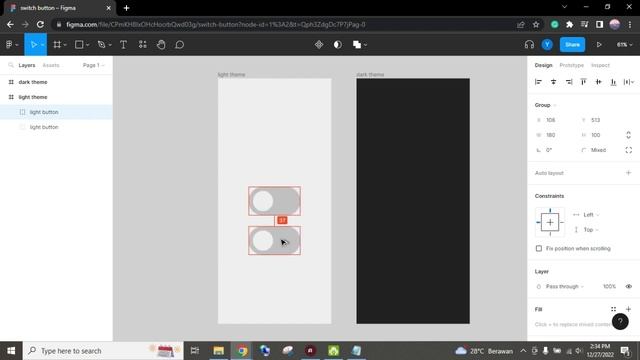Switch to the Layers tab
The image size is (640, 360).
pyautogui.click(x=27, y=65)
